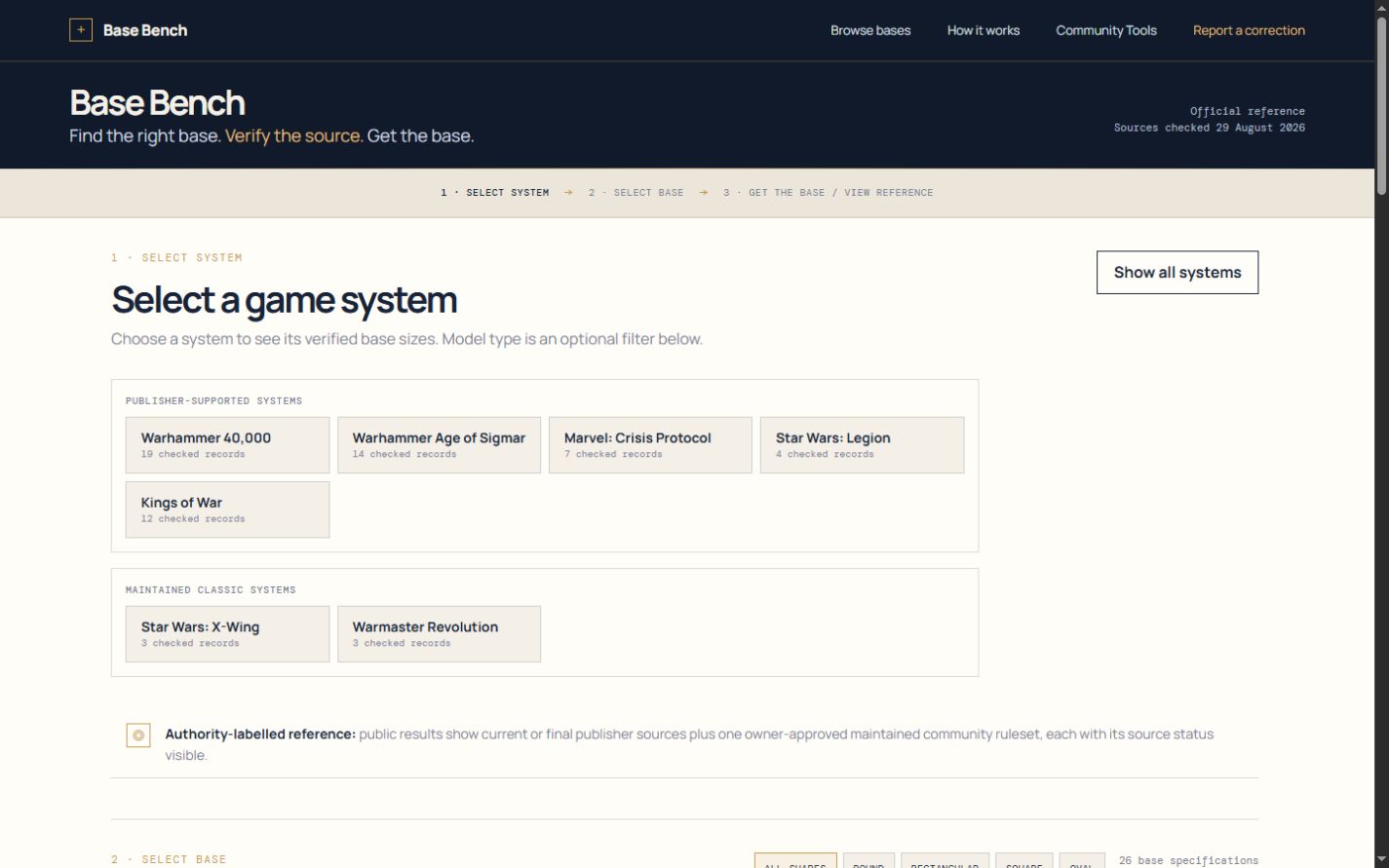The height and width of the screenshot is (868, 1389).
Task: Click the scrollbar up arrow
Action: click(x=1381, y=7)
